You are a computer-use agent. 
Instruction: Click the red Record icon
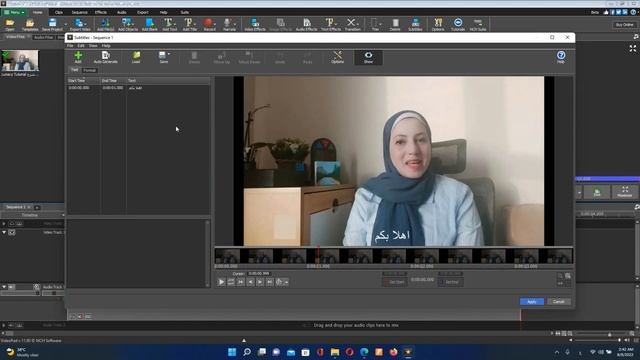pos(209,24)
